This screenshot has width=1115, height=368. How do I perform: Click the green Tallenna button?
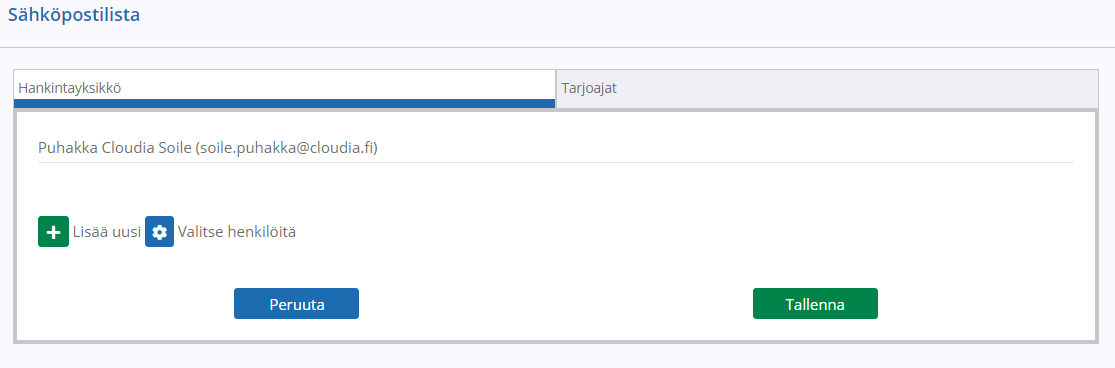pos(815,303)
